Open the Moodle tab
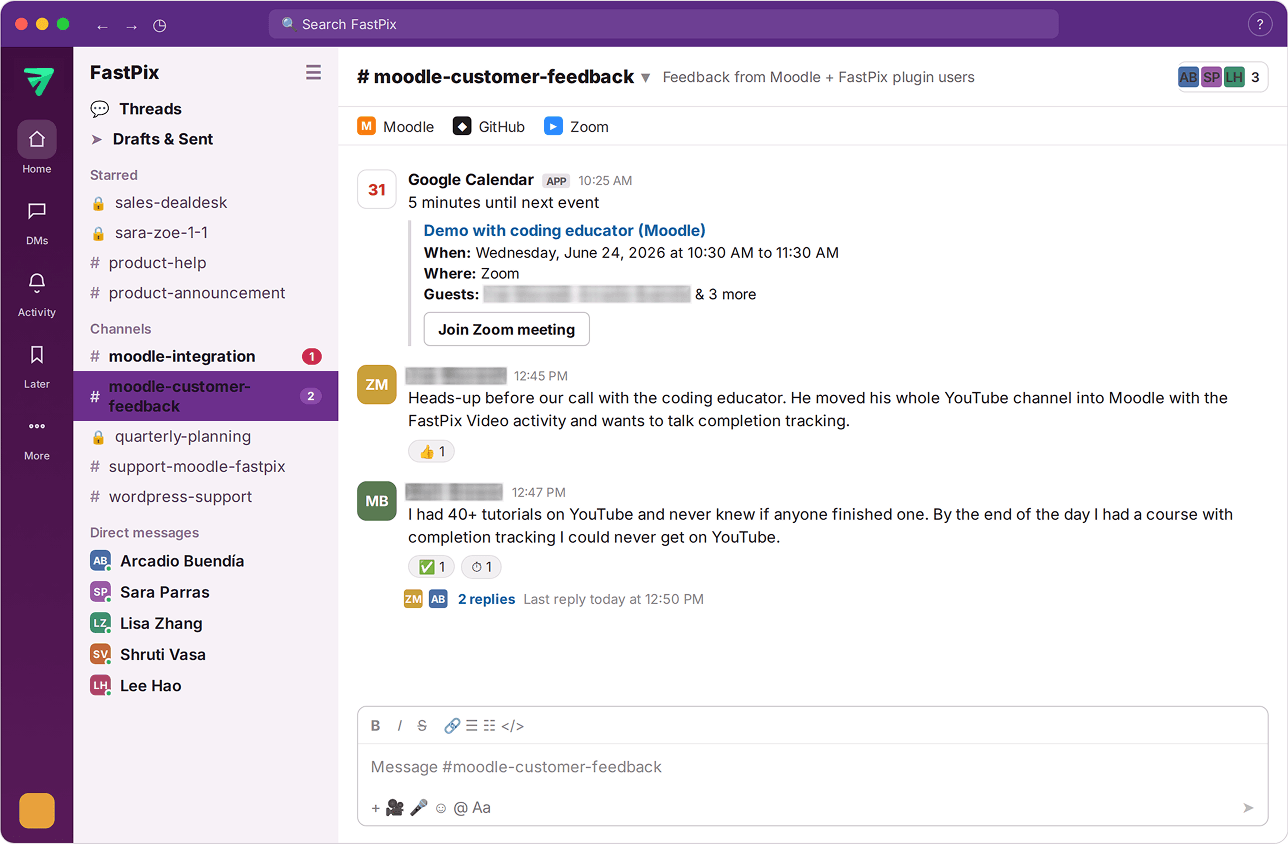The width and height of the screenshot is (1288, 844). 396,127
